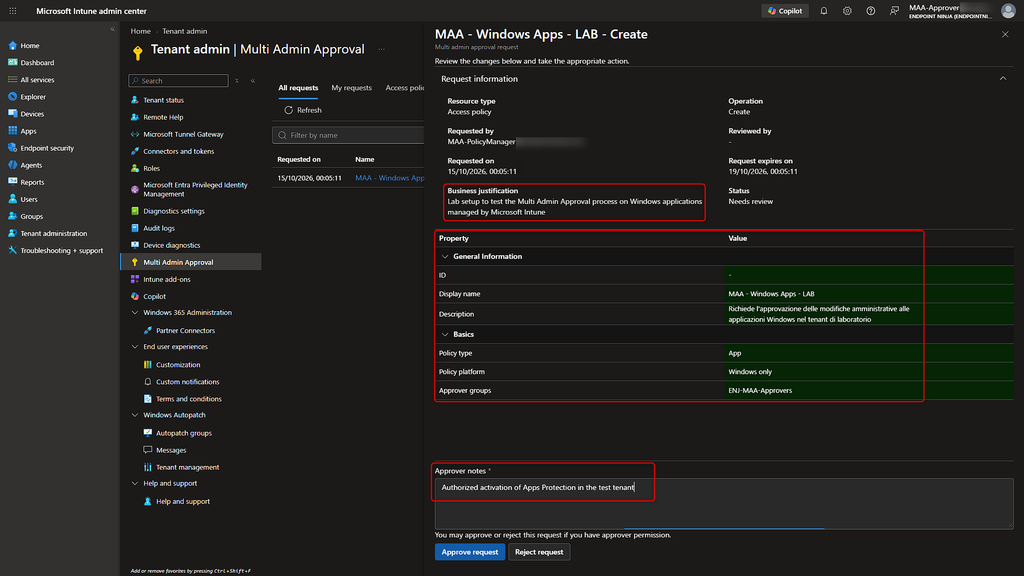Open the notifications bell icon
Screen dimensions: 1024x576
(824, 11)
